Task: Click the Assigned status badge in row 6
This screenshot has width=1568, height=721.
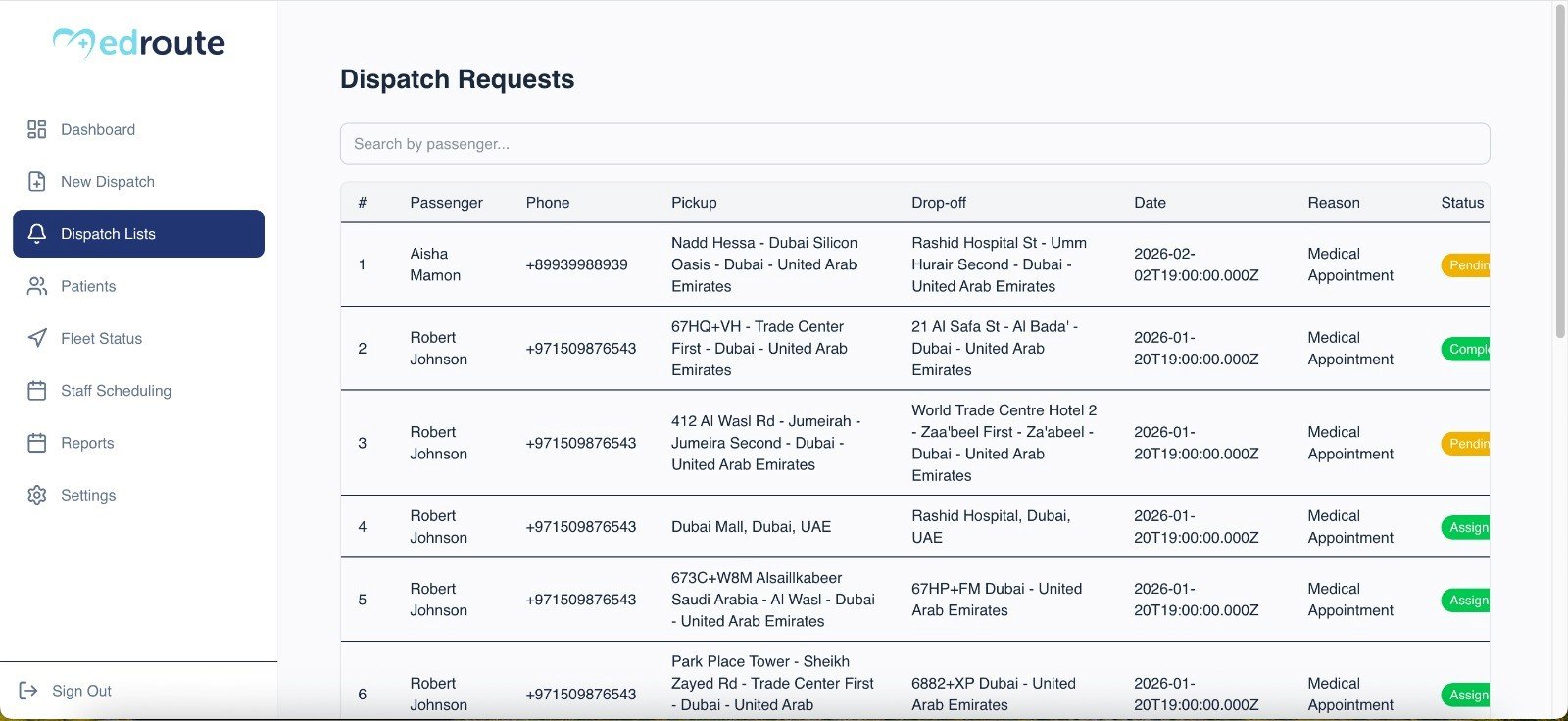Action: (1465, 695)
